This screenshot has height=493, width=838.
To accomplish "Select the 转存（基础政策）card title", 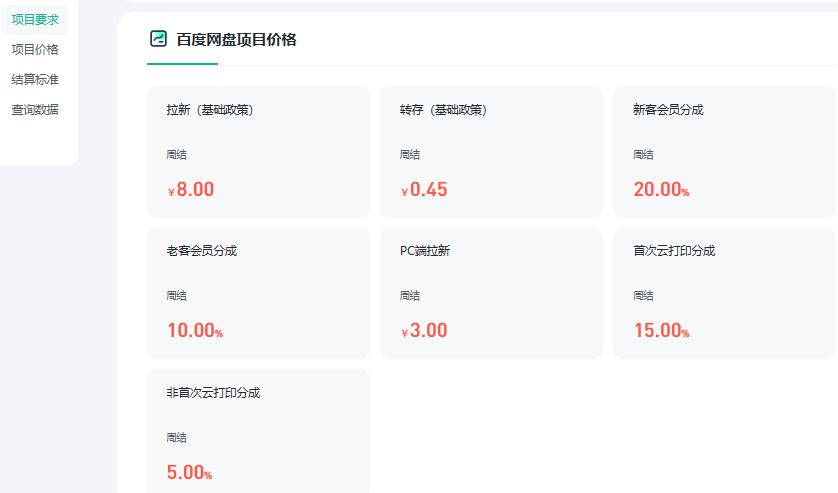I will pos(443,110).
